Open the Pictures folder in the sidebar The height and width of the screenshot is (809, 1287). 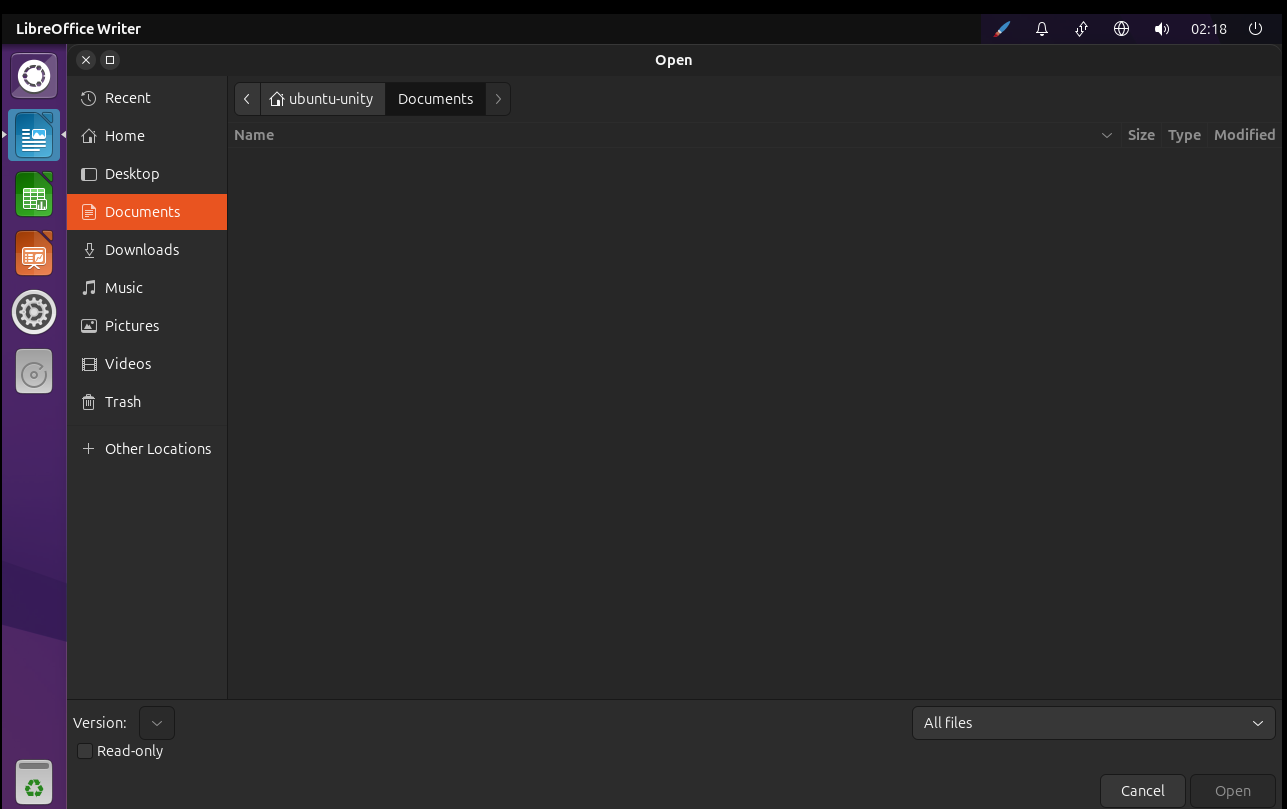(x=147, y=326)
